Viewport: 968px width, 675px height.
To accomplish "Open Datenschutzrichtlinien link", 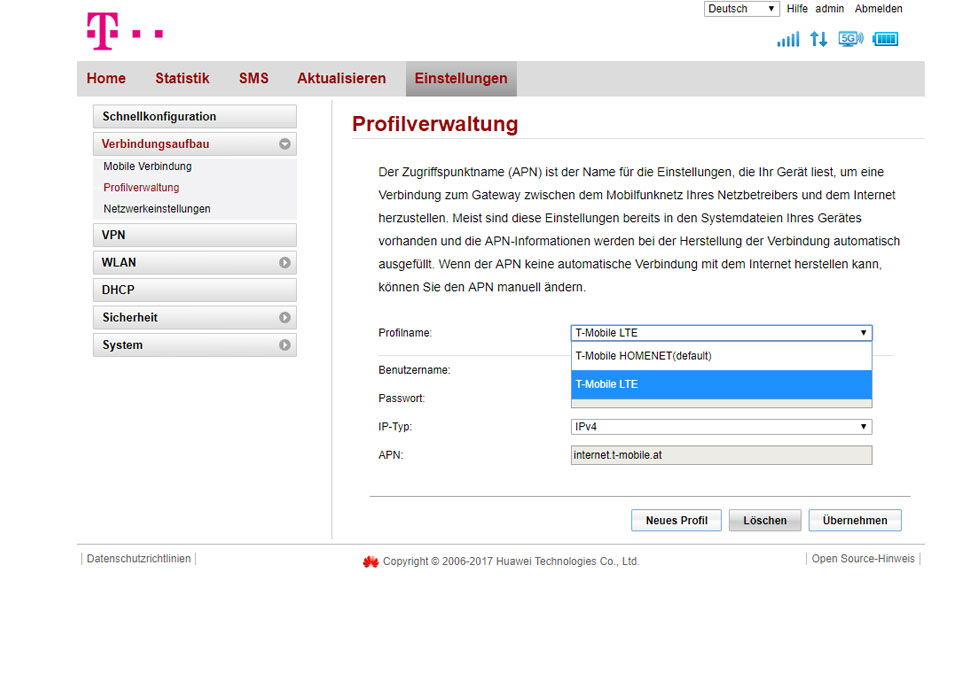I will pos(138,559).
